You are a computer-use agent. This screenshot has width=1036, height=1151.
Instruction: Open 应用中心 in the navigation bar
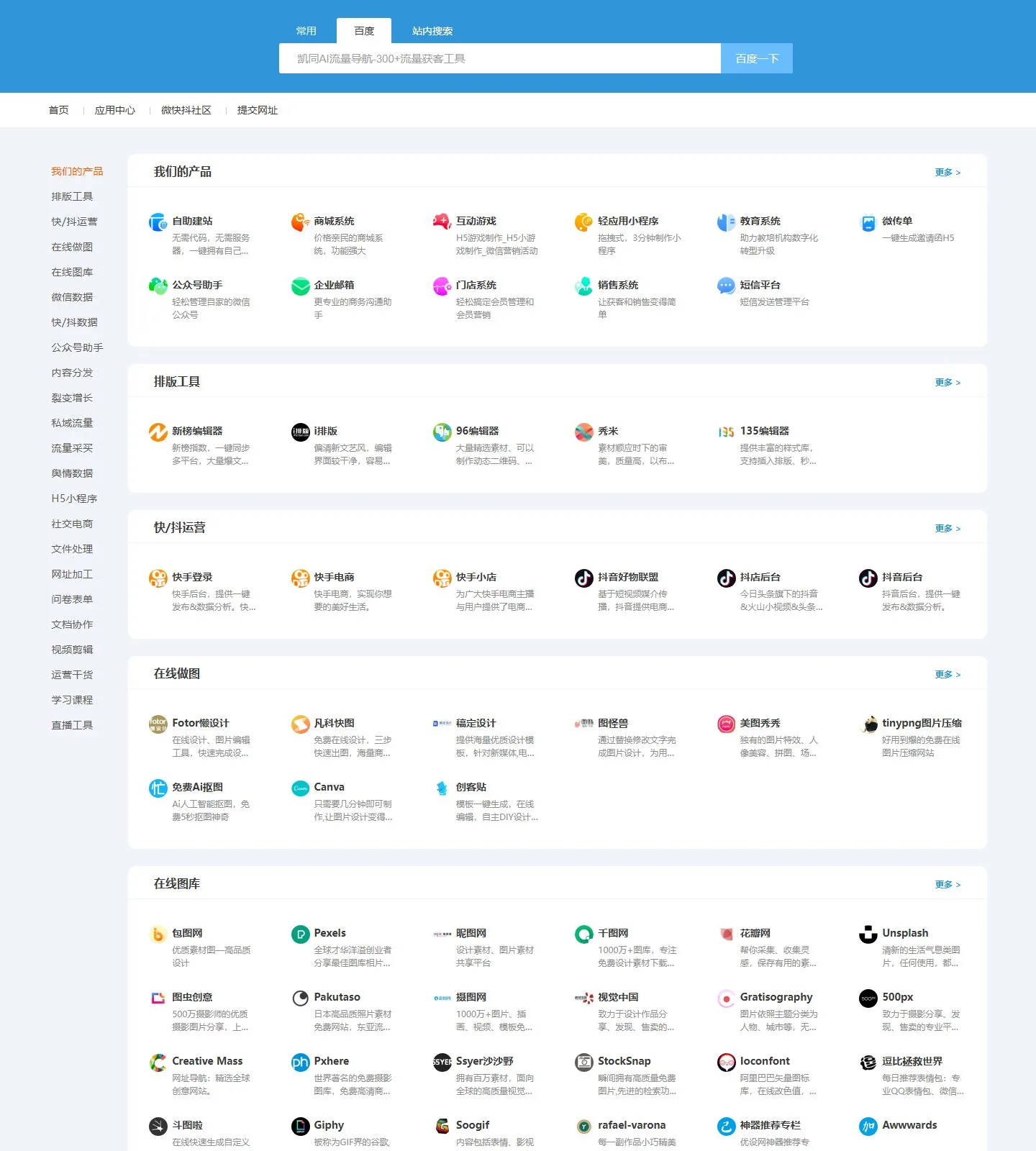(x=115, y=110)
